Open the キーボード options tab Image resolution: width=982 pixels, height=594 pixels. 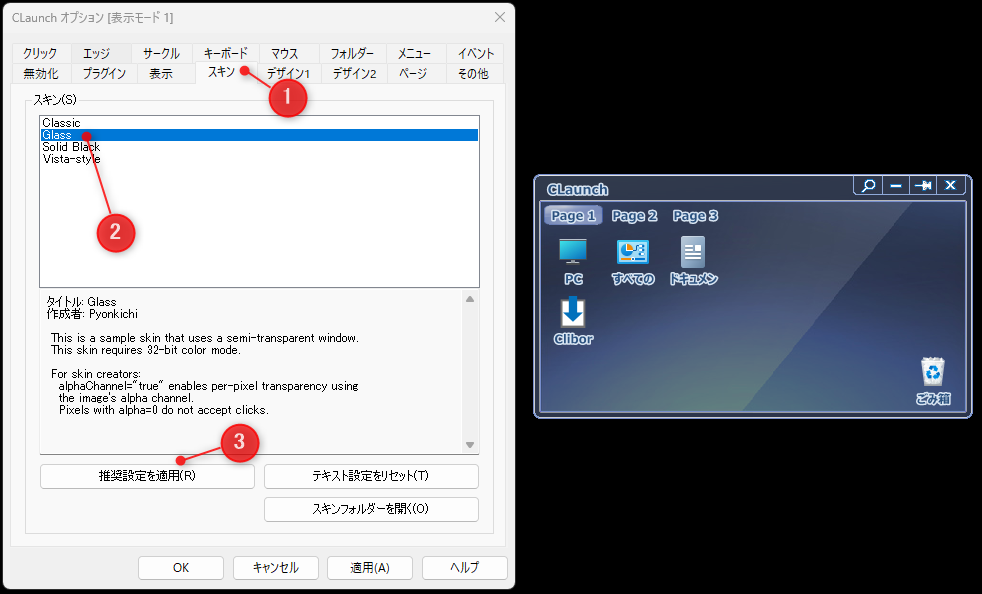tap(225, 53)
